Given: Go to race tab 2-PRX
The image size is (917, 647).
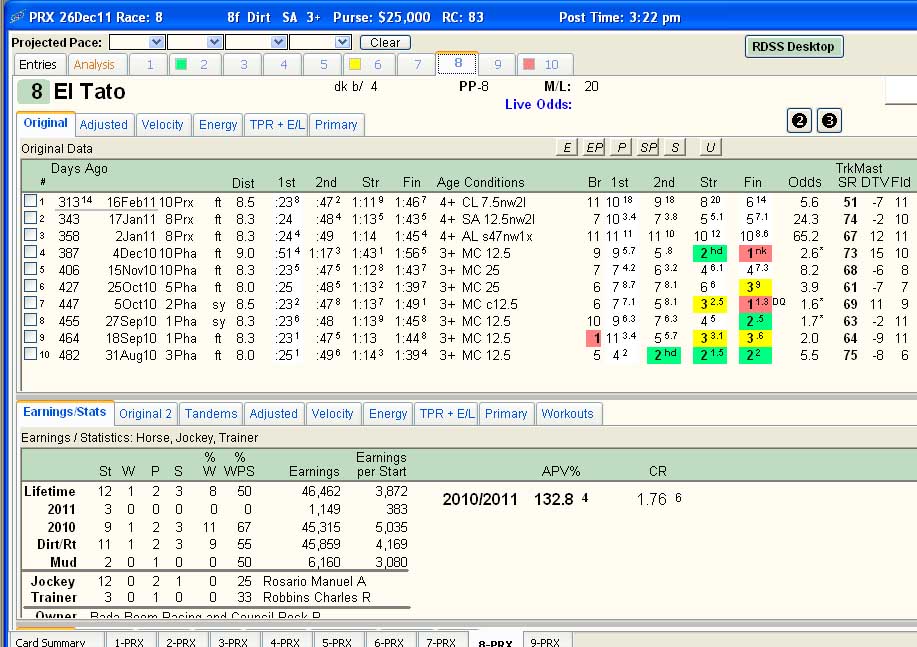Looking at the screenshot, I should (181, 641).
